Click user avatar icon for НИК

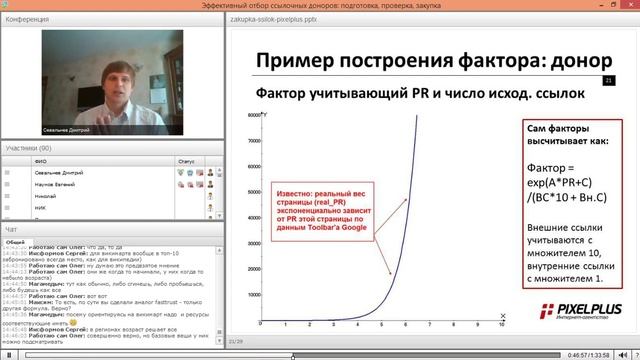tap(210, 208)
